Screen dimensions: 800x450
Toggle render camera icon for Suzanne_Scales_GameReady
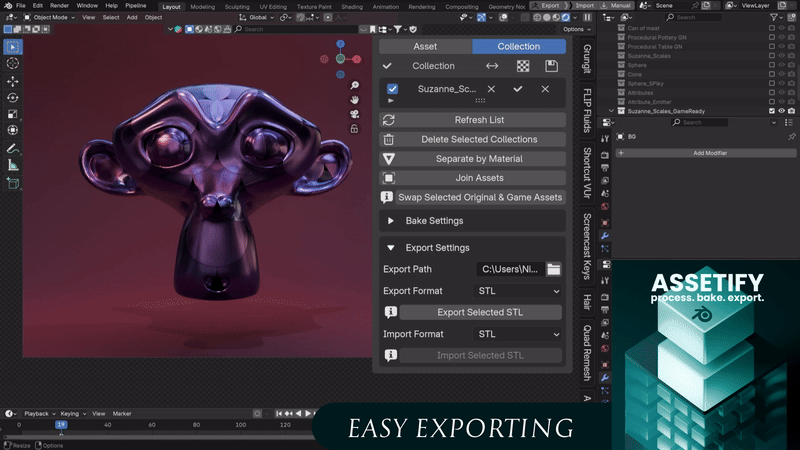[x=791, y=111]
